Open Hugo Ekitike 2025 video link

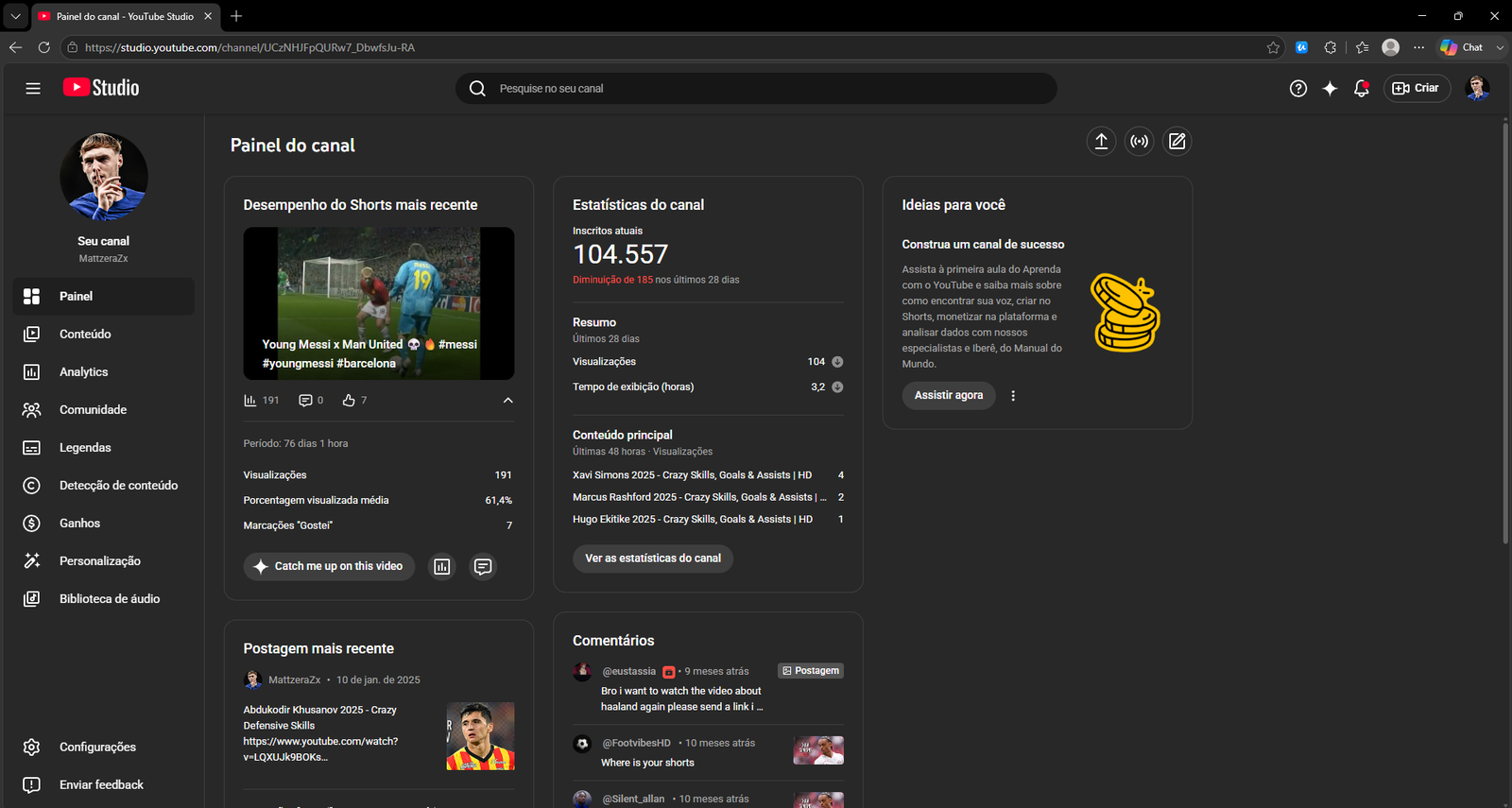click(693, 519)
